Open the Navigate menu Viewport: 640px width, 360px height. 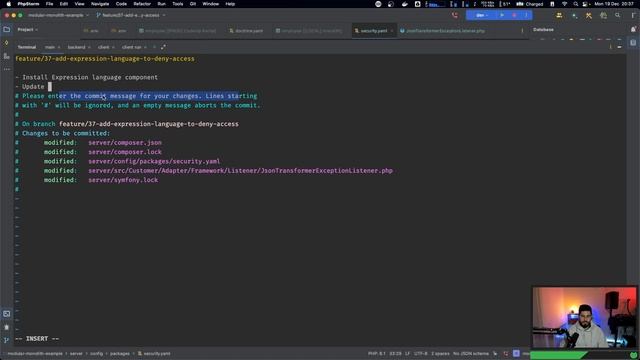click(x=100, y=4)
